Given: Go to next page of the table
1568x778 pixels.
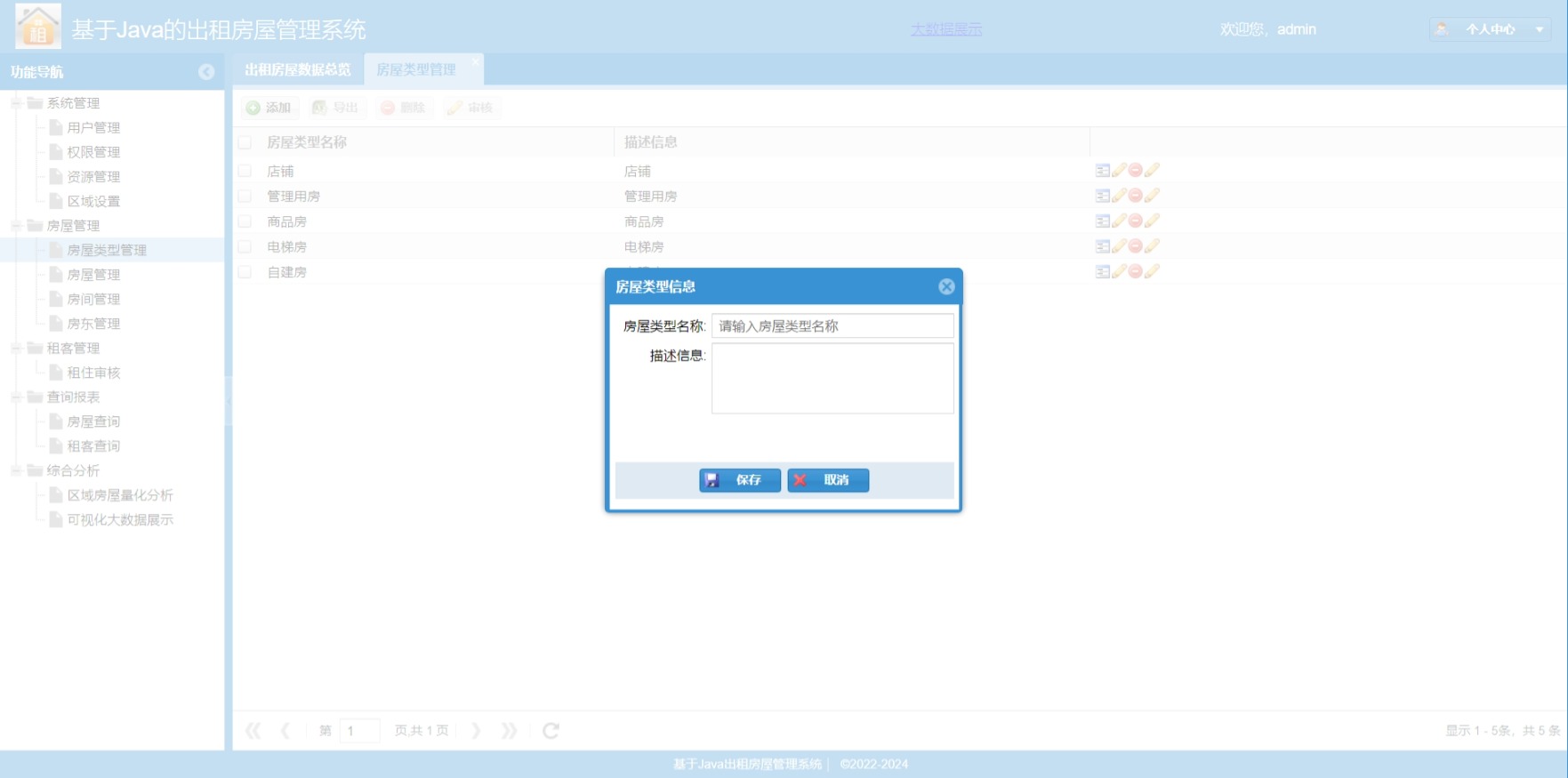Looking at the screenshot, I should click(x=476, y=731).
